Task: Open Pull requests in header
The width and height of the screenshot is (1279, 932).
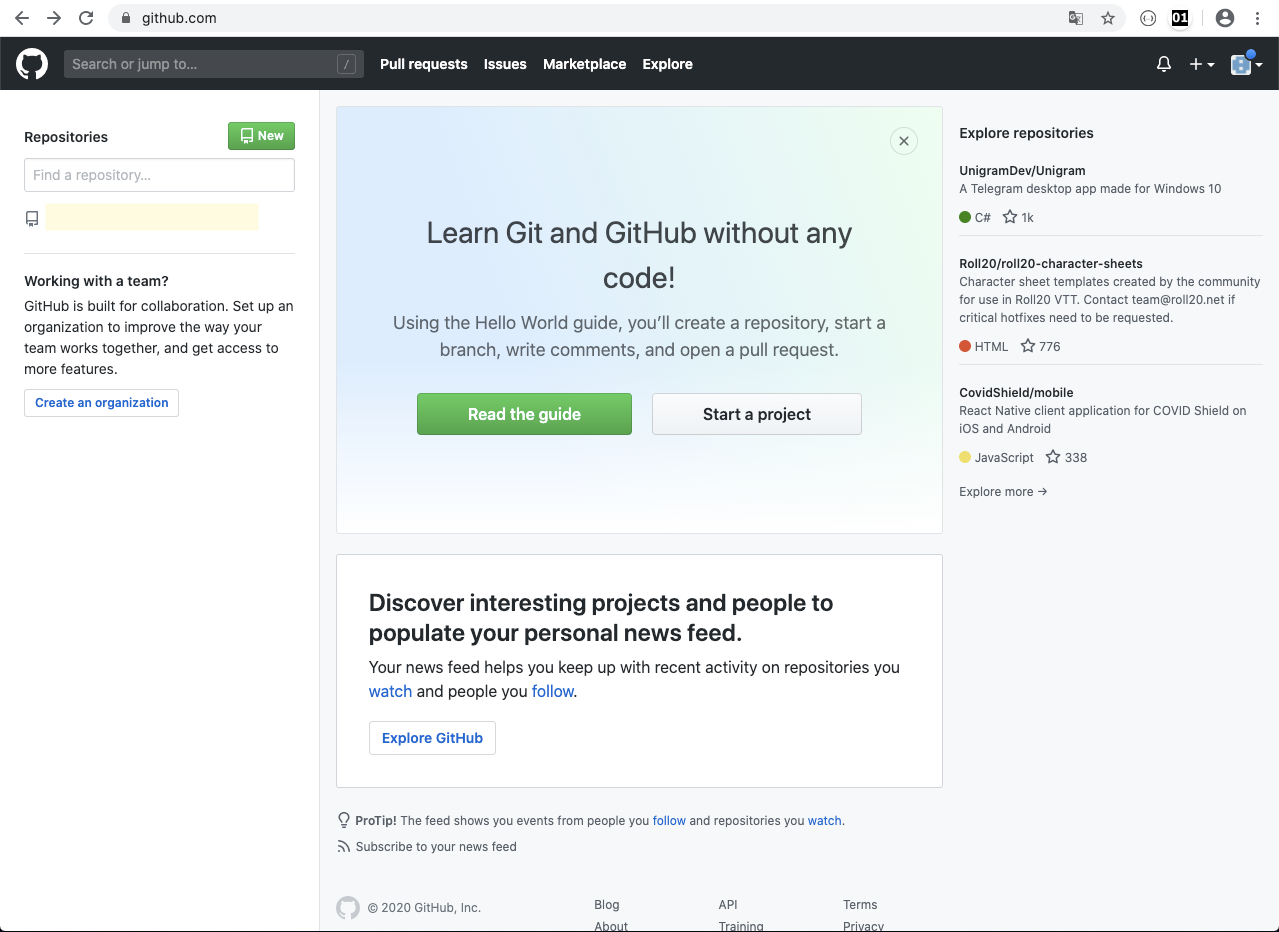Action: (424, 64)
